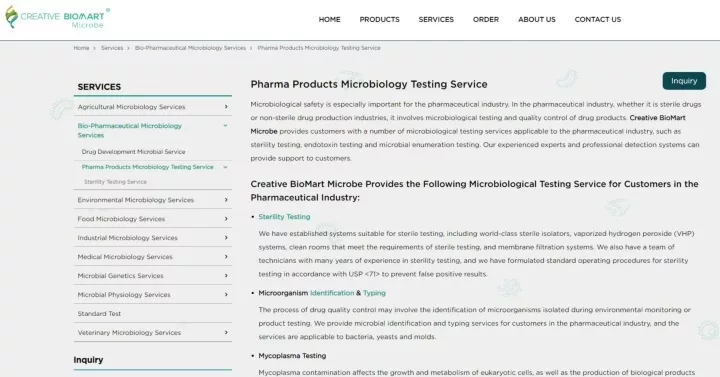The width and height of the screenshot is (720, 377).
Task: Open the Typing link
Action: 374,293
